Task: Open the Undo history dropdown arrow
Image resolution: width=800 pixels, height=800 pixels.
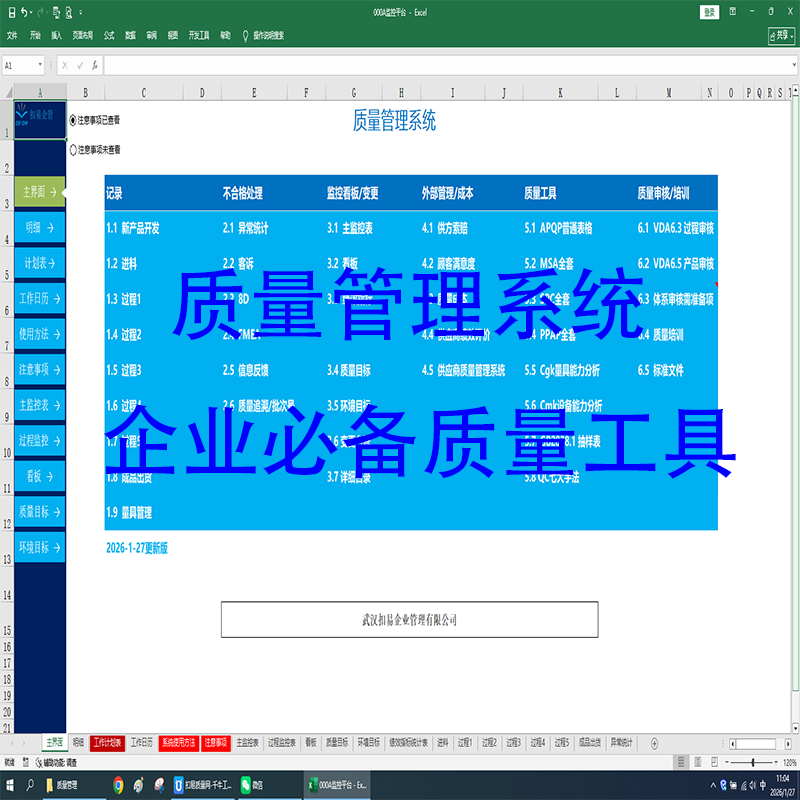Action: click(31, 12)
